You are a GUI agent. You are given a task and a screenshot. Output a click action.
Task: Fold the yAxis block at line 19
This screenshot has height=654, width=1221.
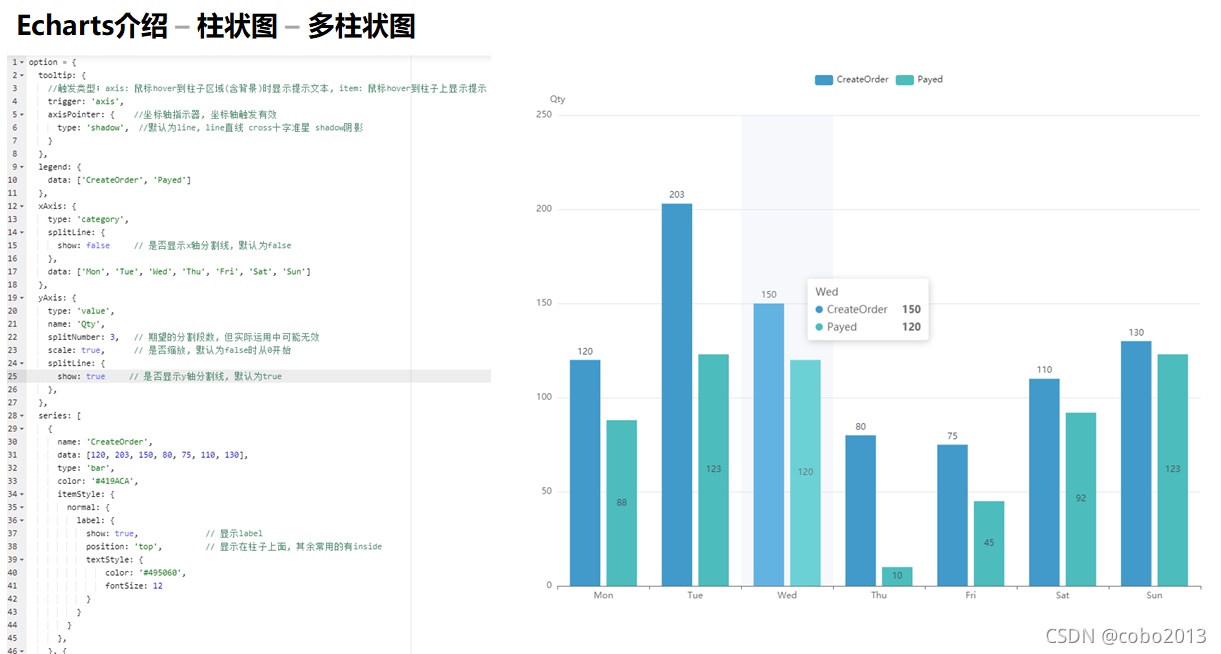coord(22,298)
